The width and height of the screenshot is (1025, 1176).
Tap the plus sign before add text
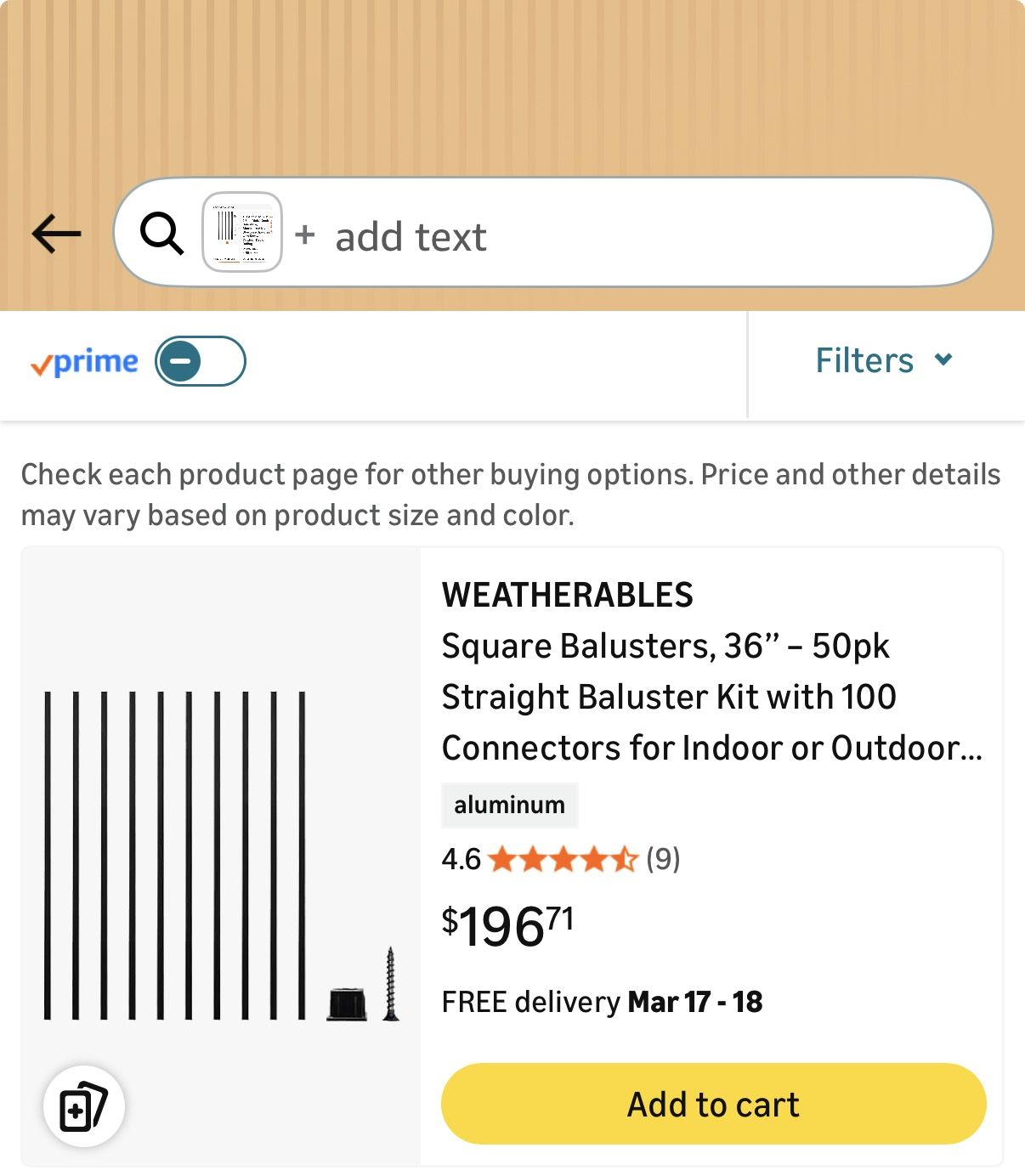point(305,235)
